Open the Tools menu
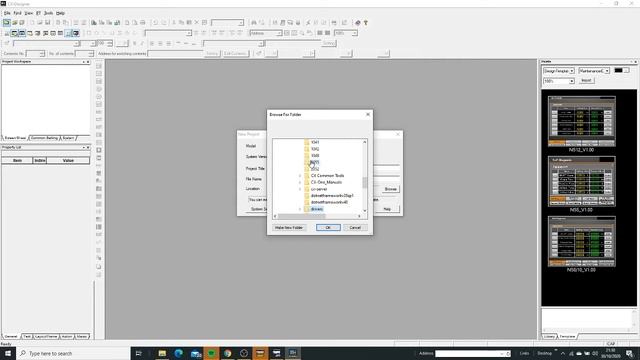The image size is (640, 360). click(x=48, y=13)
